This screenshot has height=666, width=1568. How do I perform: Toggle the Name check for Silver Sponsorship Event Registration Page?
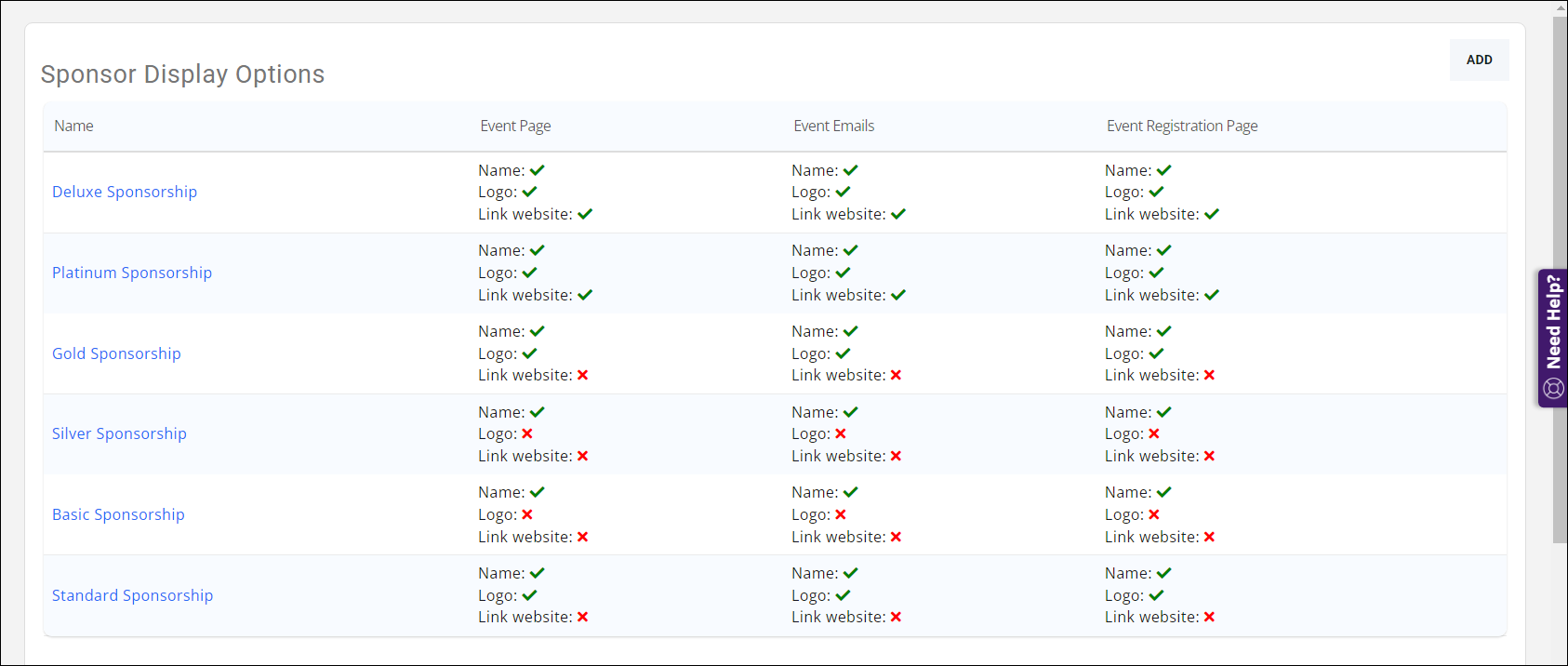tap(1164, 411)
